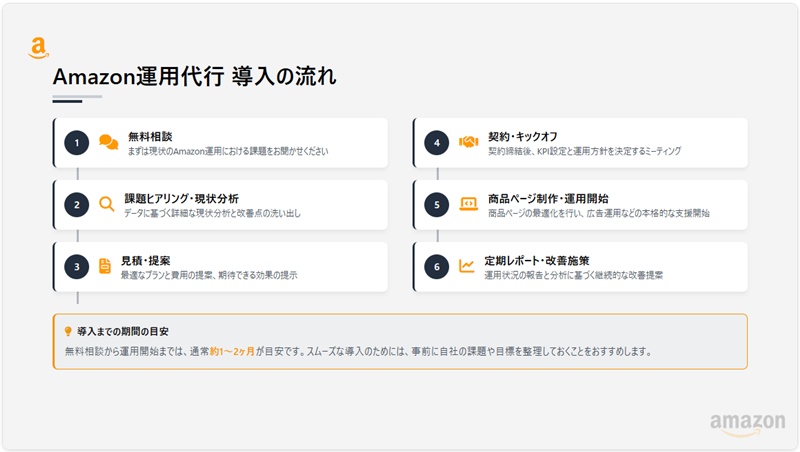Select the slide title Amazon運用代行 導入の流れ
The image size is (800, 452).
pyautogui.click(x=194, y=77)
